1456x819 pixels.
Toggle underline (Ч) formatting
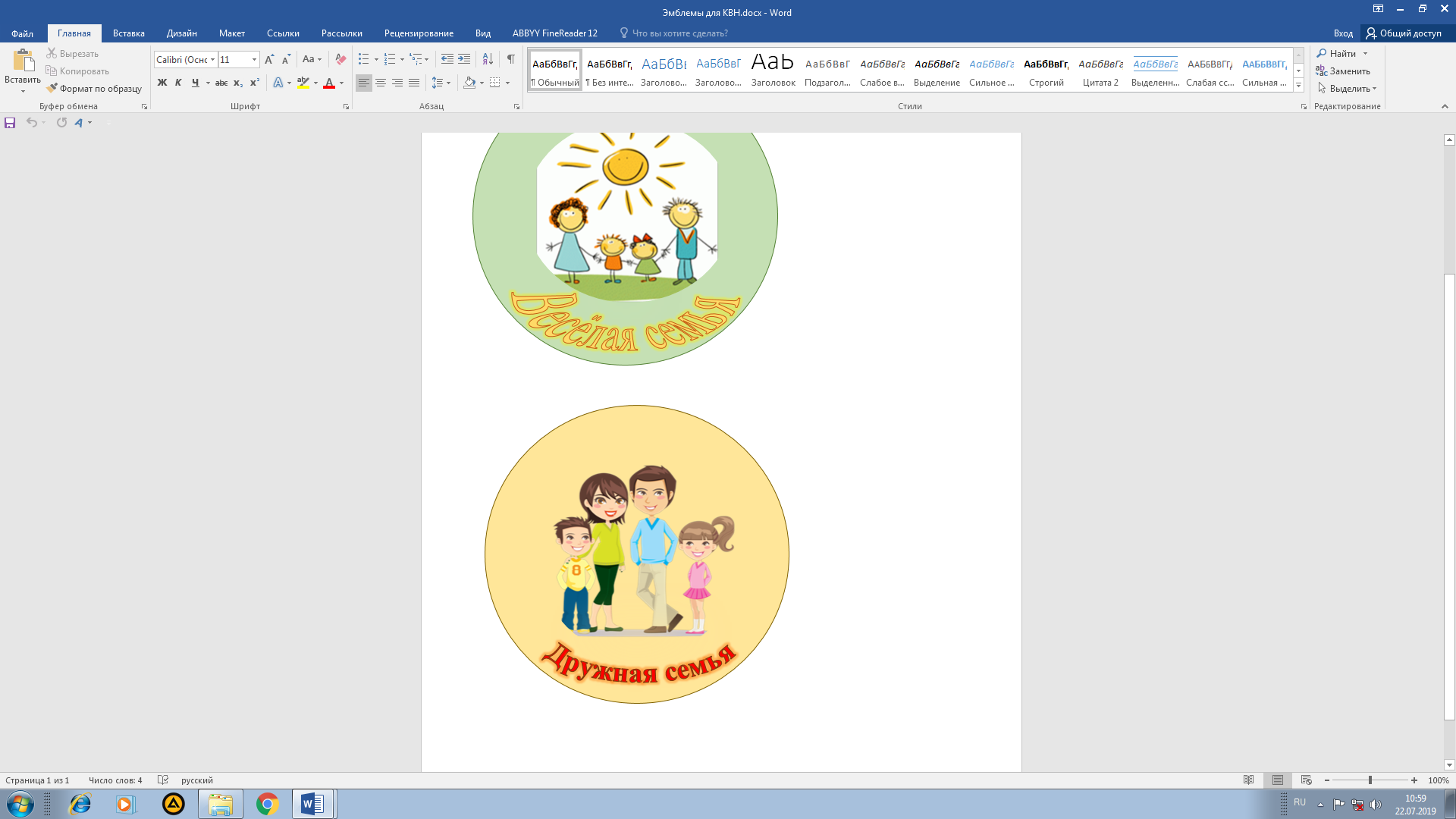195,83
